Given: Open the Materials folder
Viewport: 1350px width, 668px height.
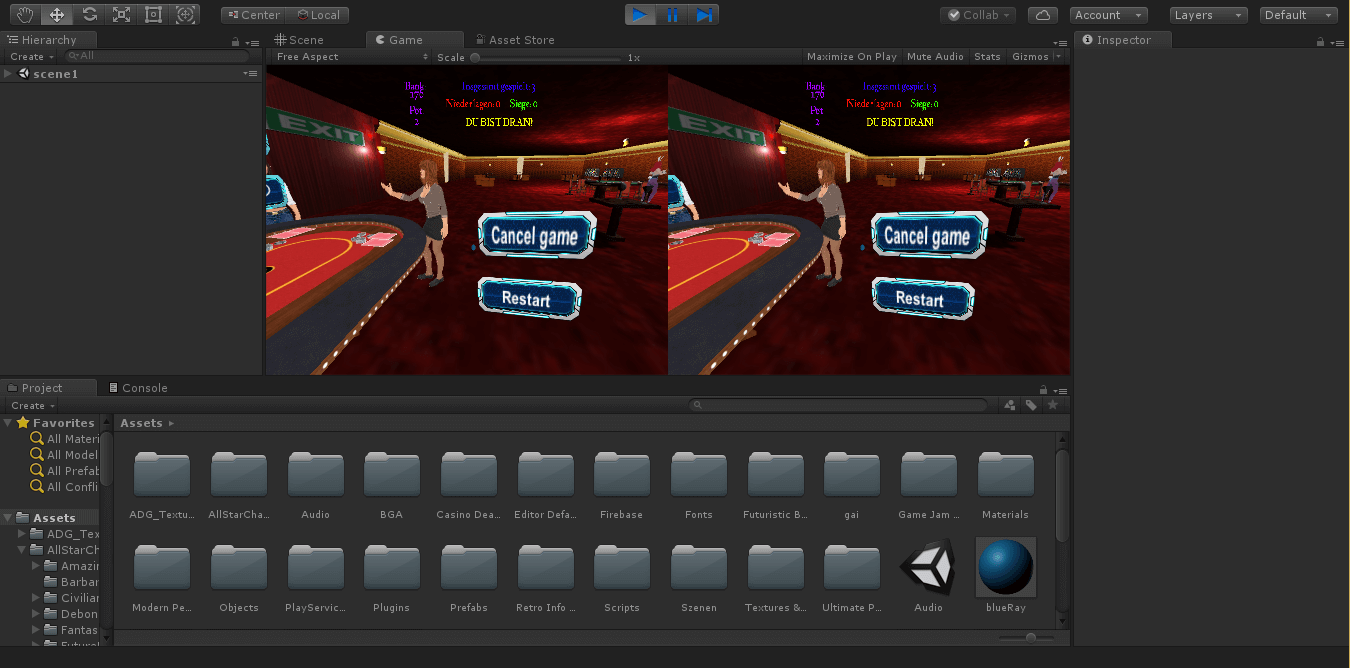Looking at the screenshot, I should click(x=1005, y=484).
